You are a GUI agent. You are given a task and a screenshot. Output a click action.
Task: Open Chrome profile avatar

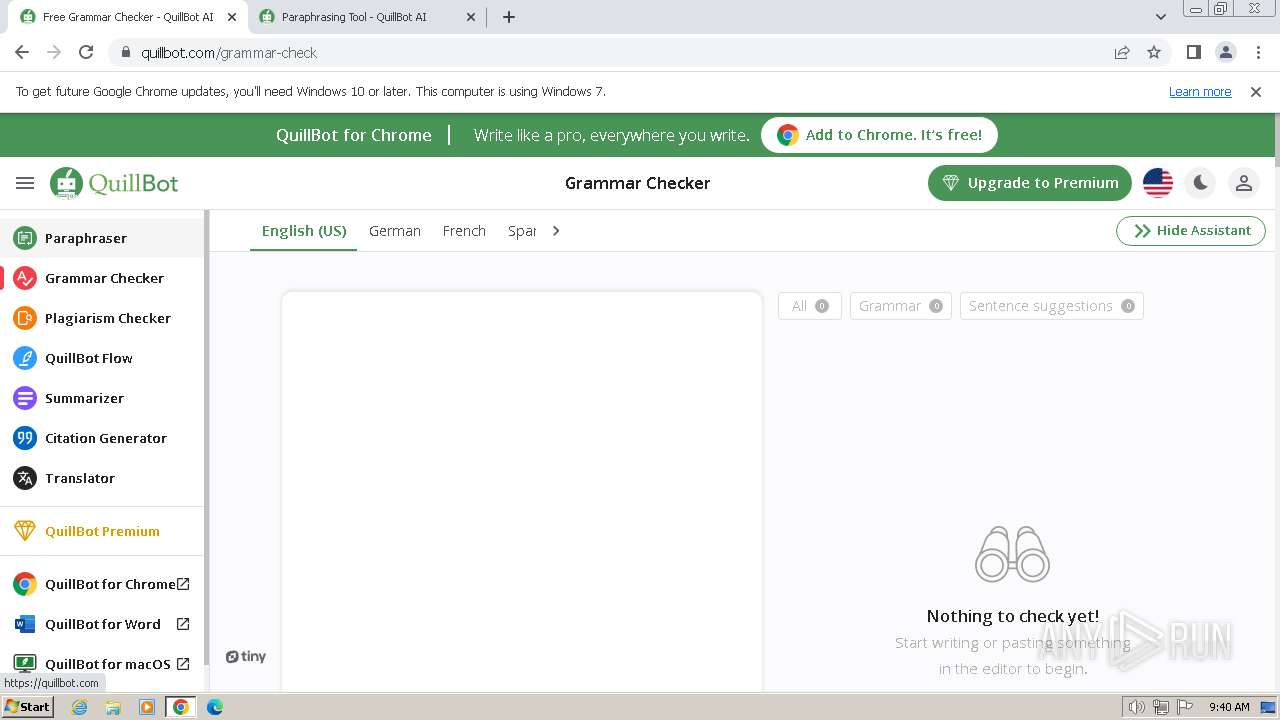[x=1226, y=53]
